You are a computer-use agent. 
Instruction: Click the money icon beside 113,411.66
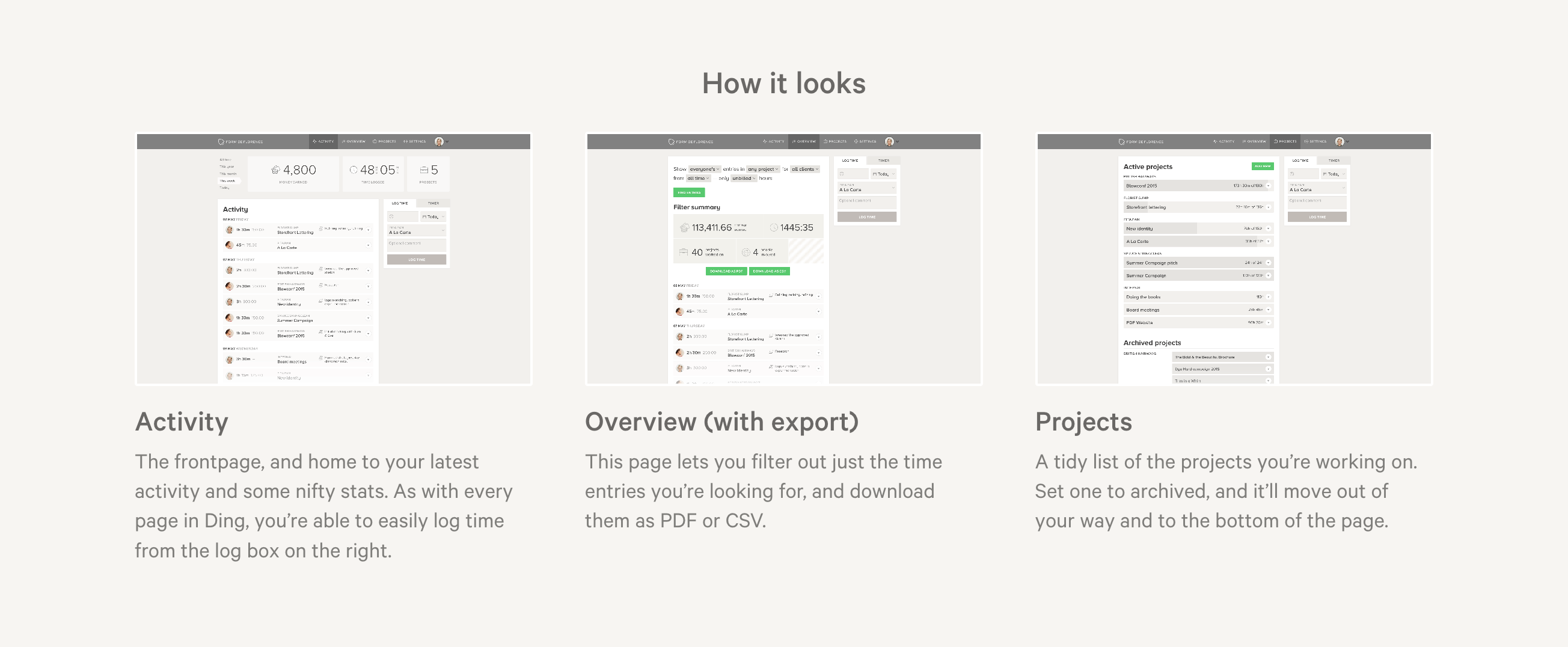point(684,228)
